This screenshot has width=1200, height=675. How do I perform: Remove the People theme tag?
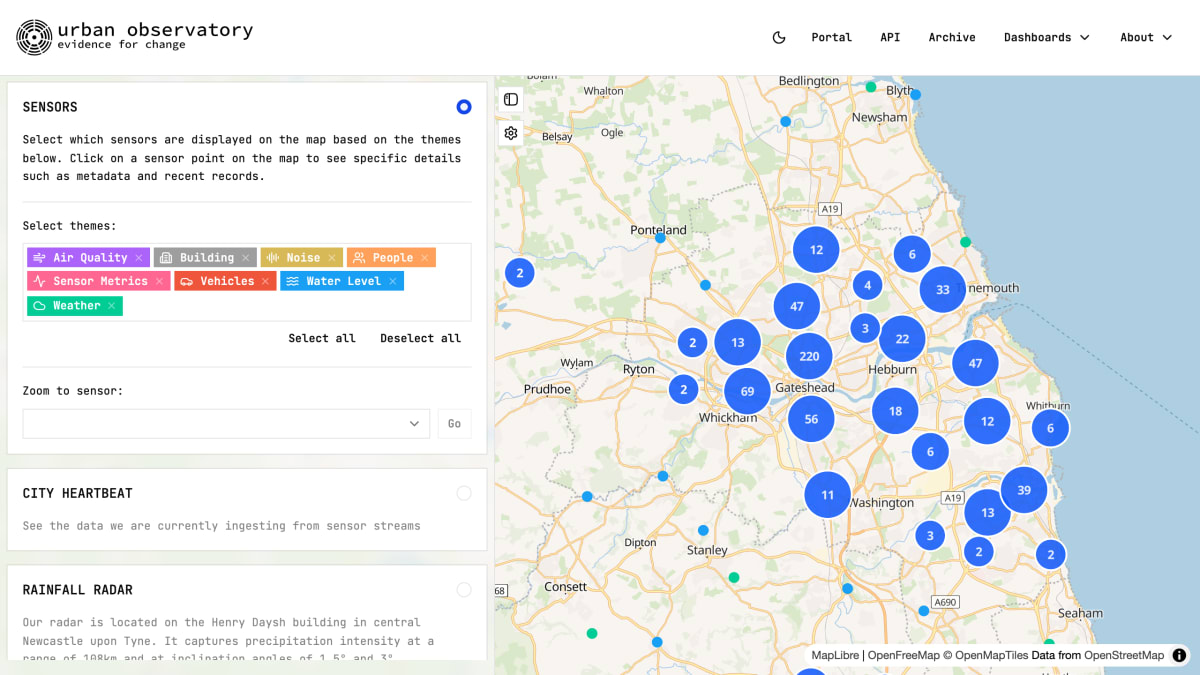click(x=425, y=258)
